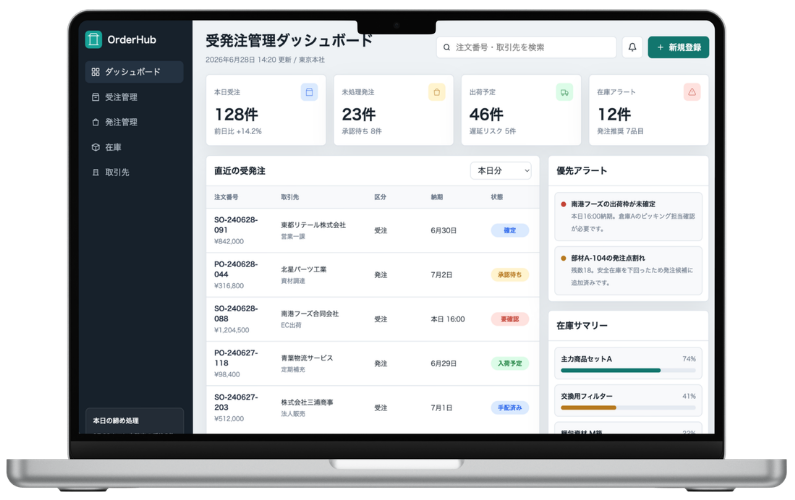Screen dimensions: 795x500
Task: Click the 状態 column header
Action: pos(497,197)
